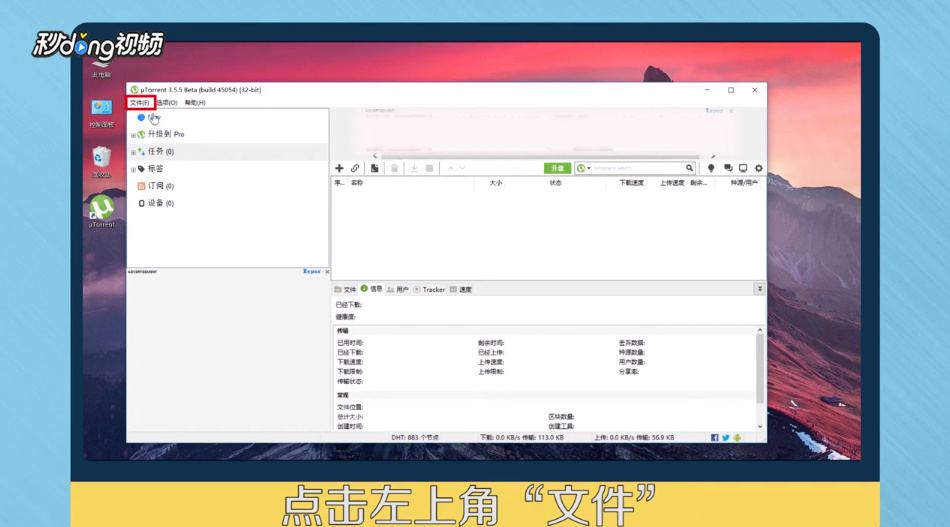Sort by the 状态 column header
The width and height of the screenshot is (950, 527).
click(x=555, y=183)
